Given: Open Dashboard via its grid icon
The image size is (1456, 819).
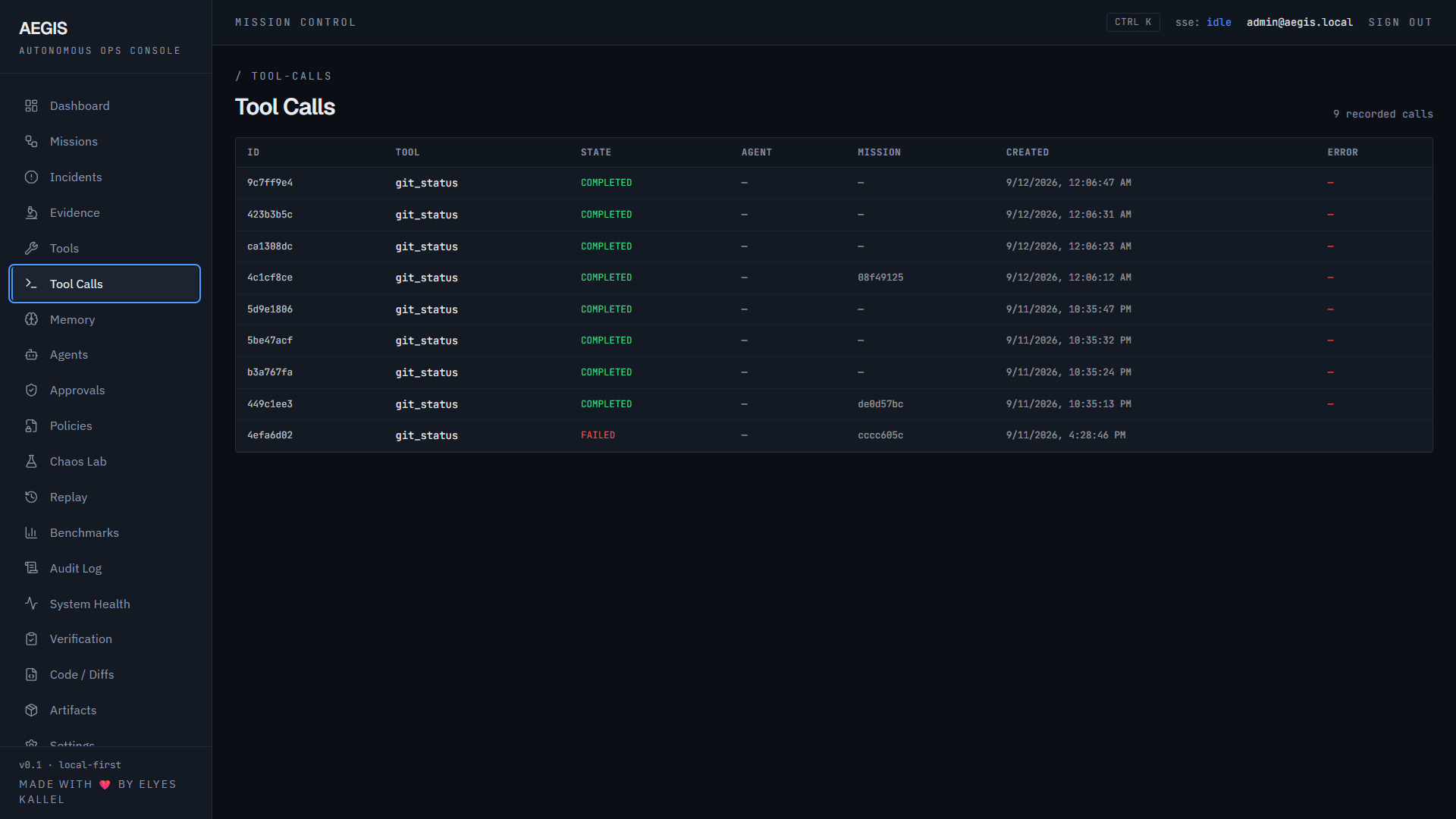Looking at the screenshot, I should point(31,106).
